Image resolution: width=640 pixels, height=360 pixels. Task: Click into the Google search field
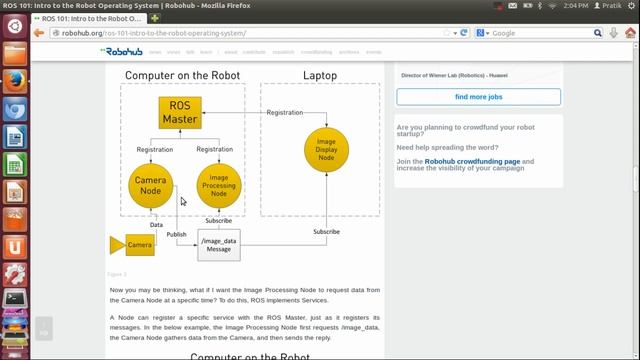click(x=541, y=33)
